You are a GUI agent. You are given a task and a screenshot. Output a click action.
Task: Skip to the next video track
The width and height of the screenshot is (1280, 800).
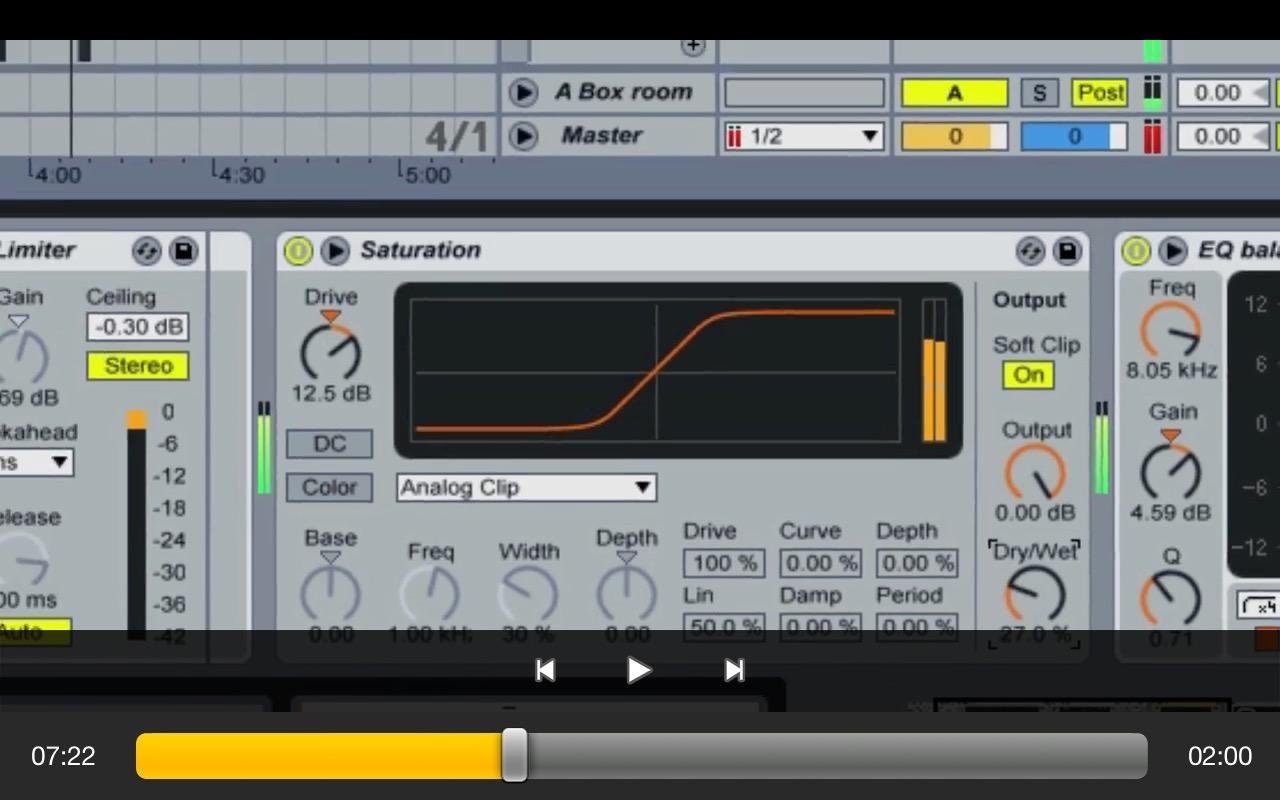[734, 670]
